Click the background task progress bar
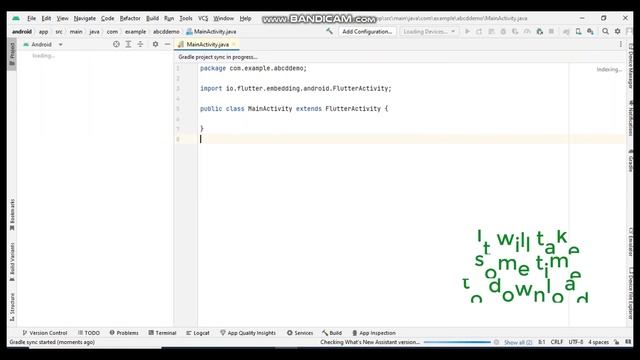Viewport: 640px width, 360px height. click(x=457, y=342)
